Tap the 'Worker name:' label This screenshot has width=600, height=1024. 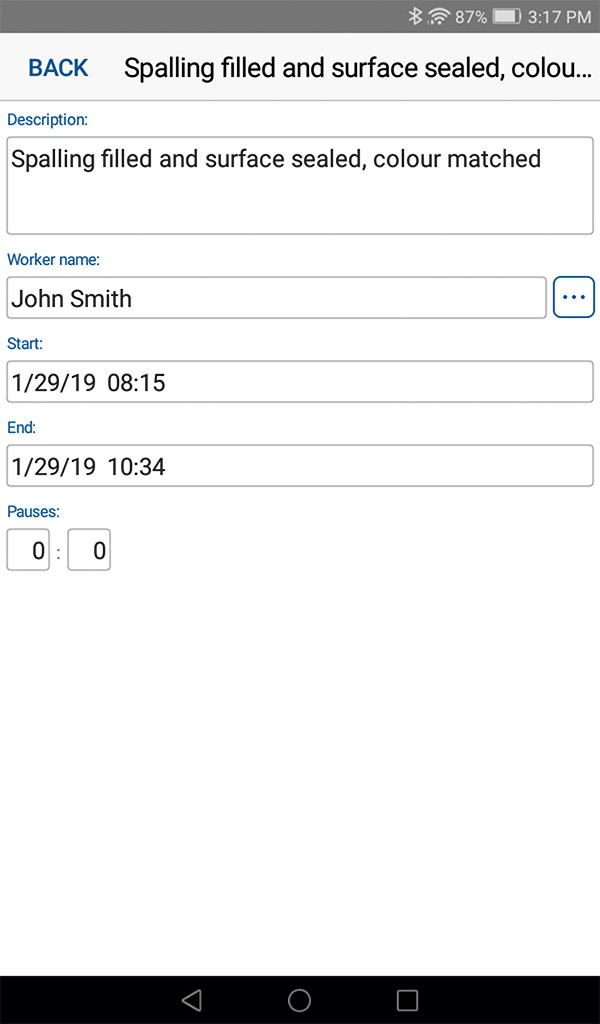coord(53,260)
